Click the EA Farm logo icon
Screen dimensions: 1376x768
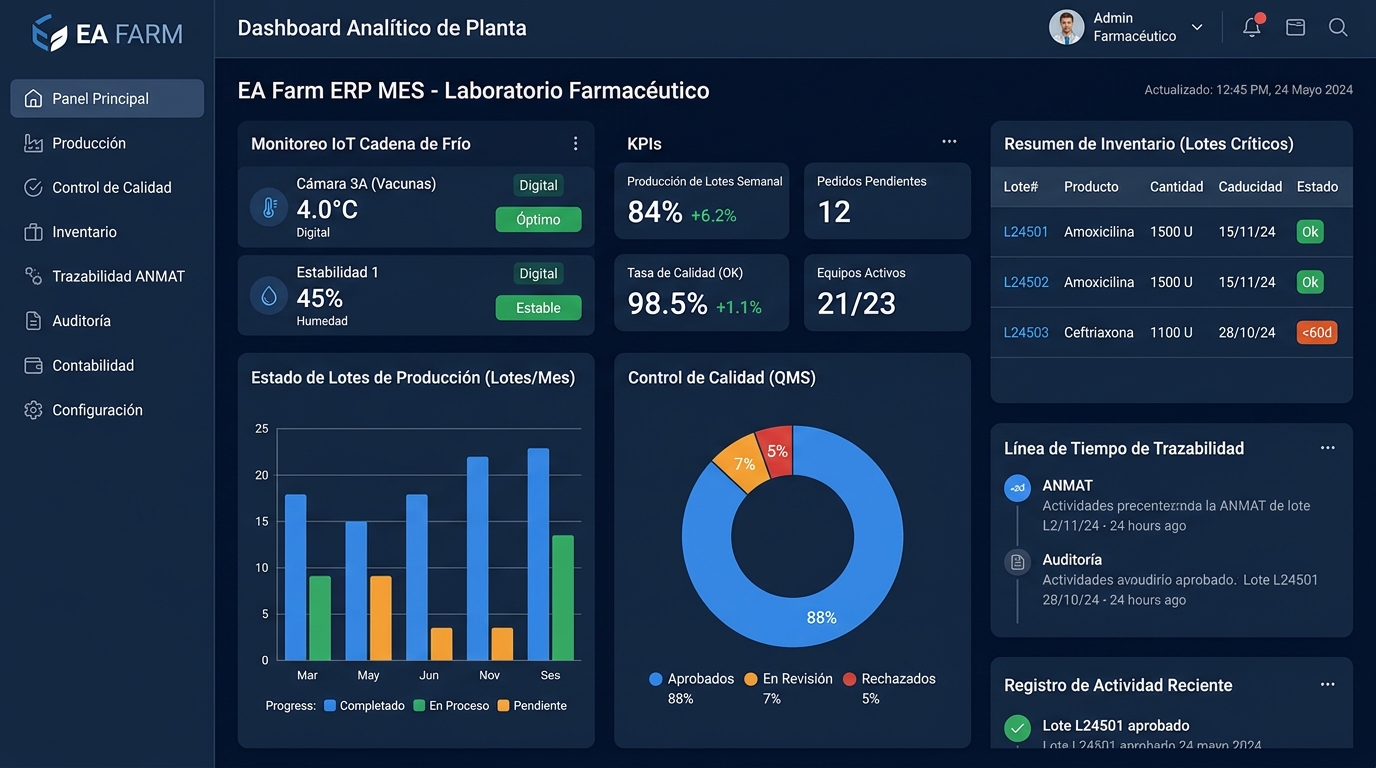point(49,33)
